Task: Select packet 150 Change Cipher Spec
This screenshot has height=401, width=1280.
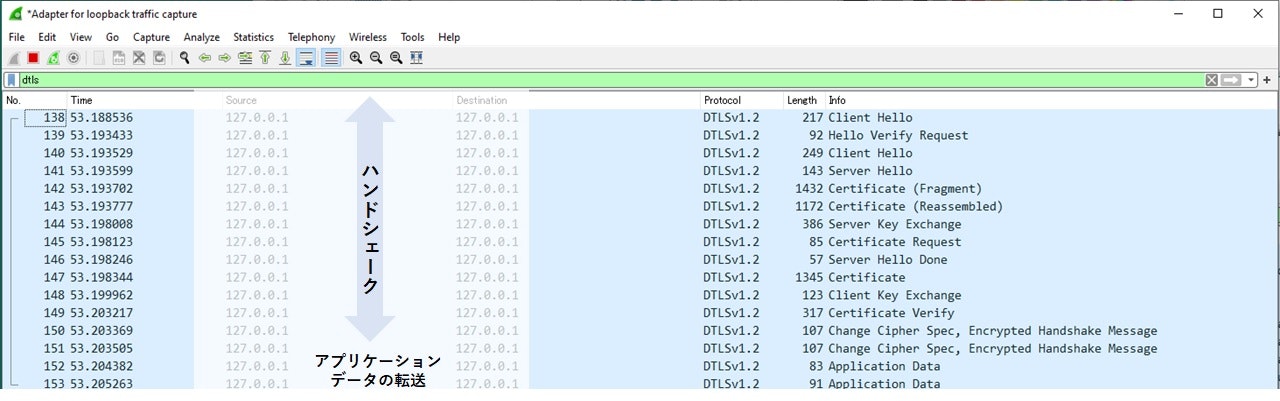Action: [x=640, y=331]
